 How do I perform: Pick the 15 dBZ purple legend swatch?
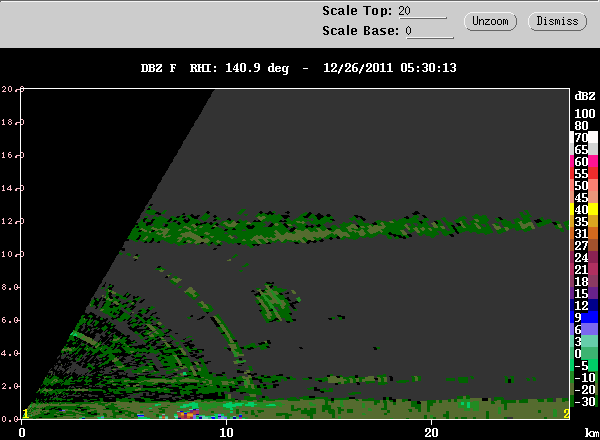coord(593,293)
